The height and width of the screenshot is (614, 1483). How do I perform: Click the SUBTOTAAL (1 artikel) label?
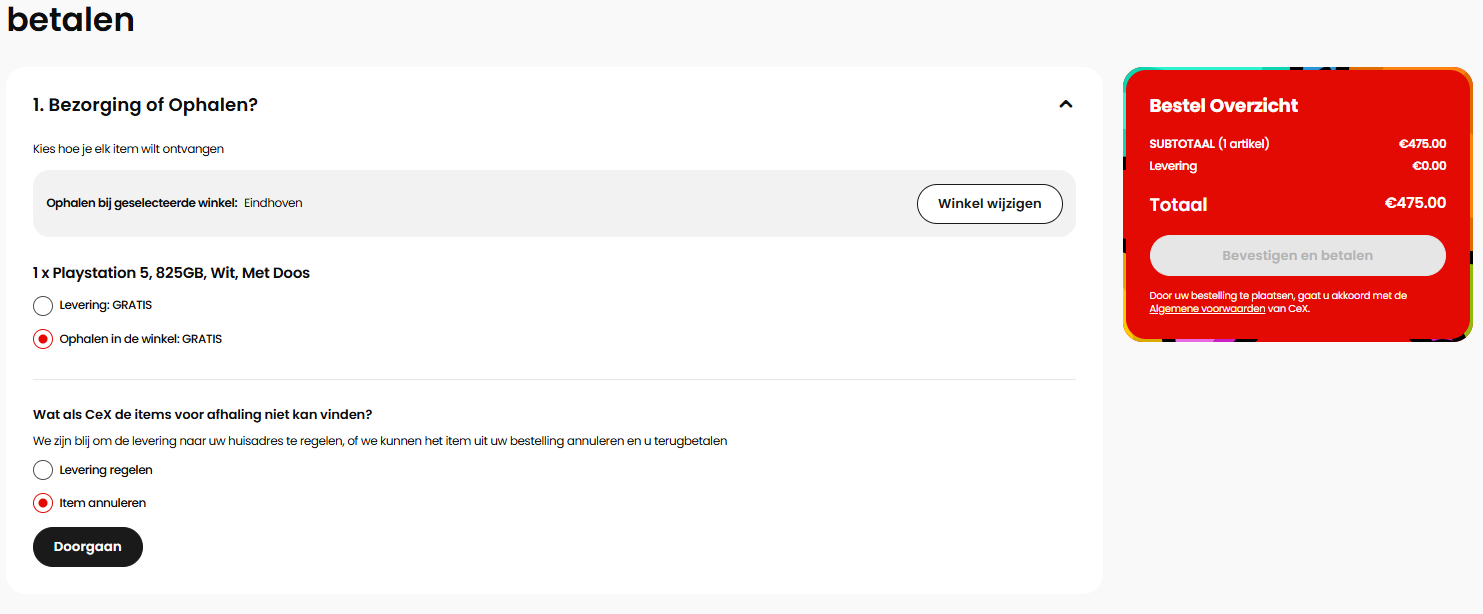tap(1209, 144)
